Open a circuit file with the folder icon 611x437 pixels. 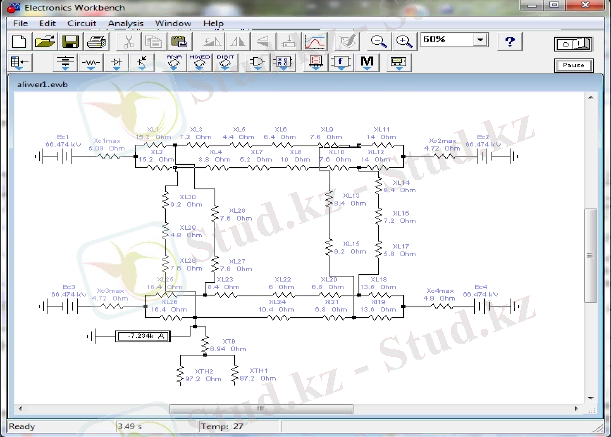point(45,42)
